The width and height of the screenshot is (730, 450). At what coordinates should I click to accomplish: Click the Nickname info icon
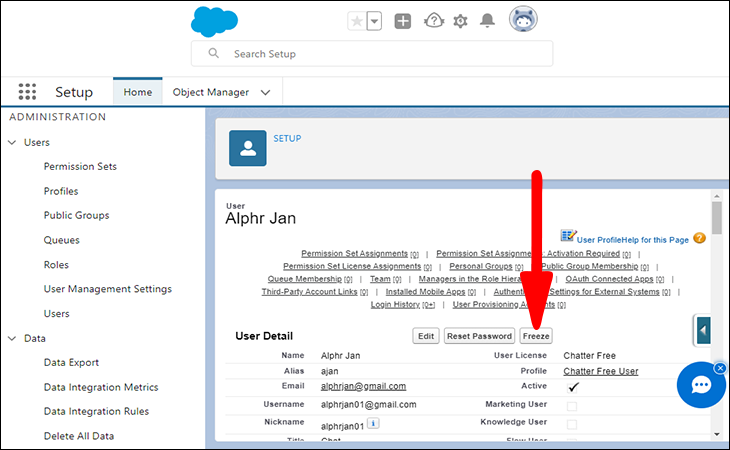[x=373, y=423]
